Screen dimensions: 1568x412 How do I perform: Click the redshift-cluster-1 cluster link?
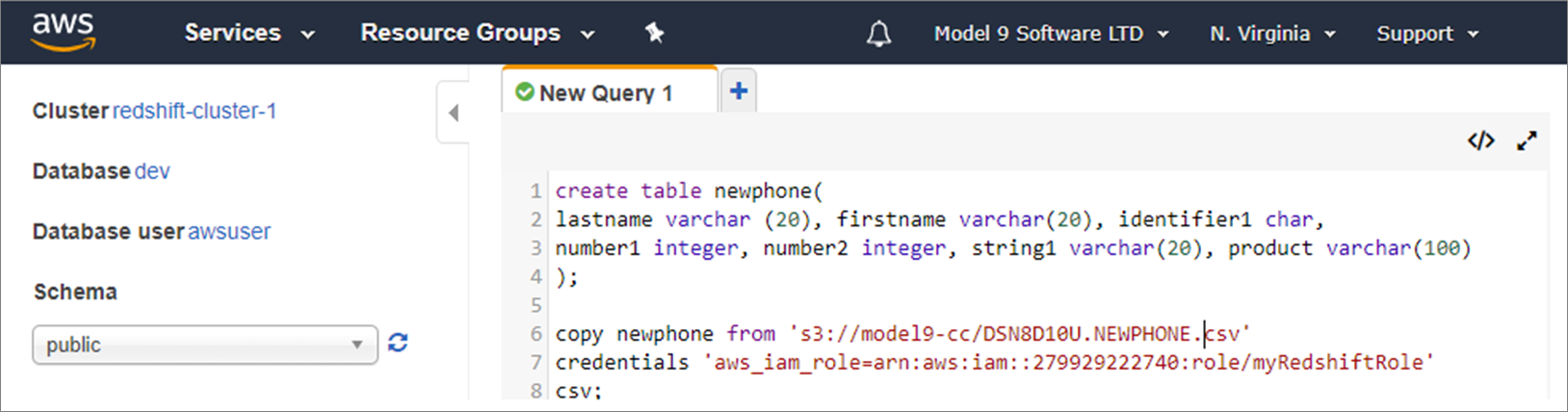pos(195,111)
